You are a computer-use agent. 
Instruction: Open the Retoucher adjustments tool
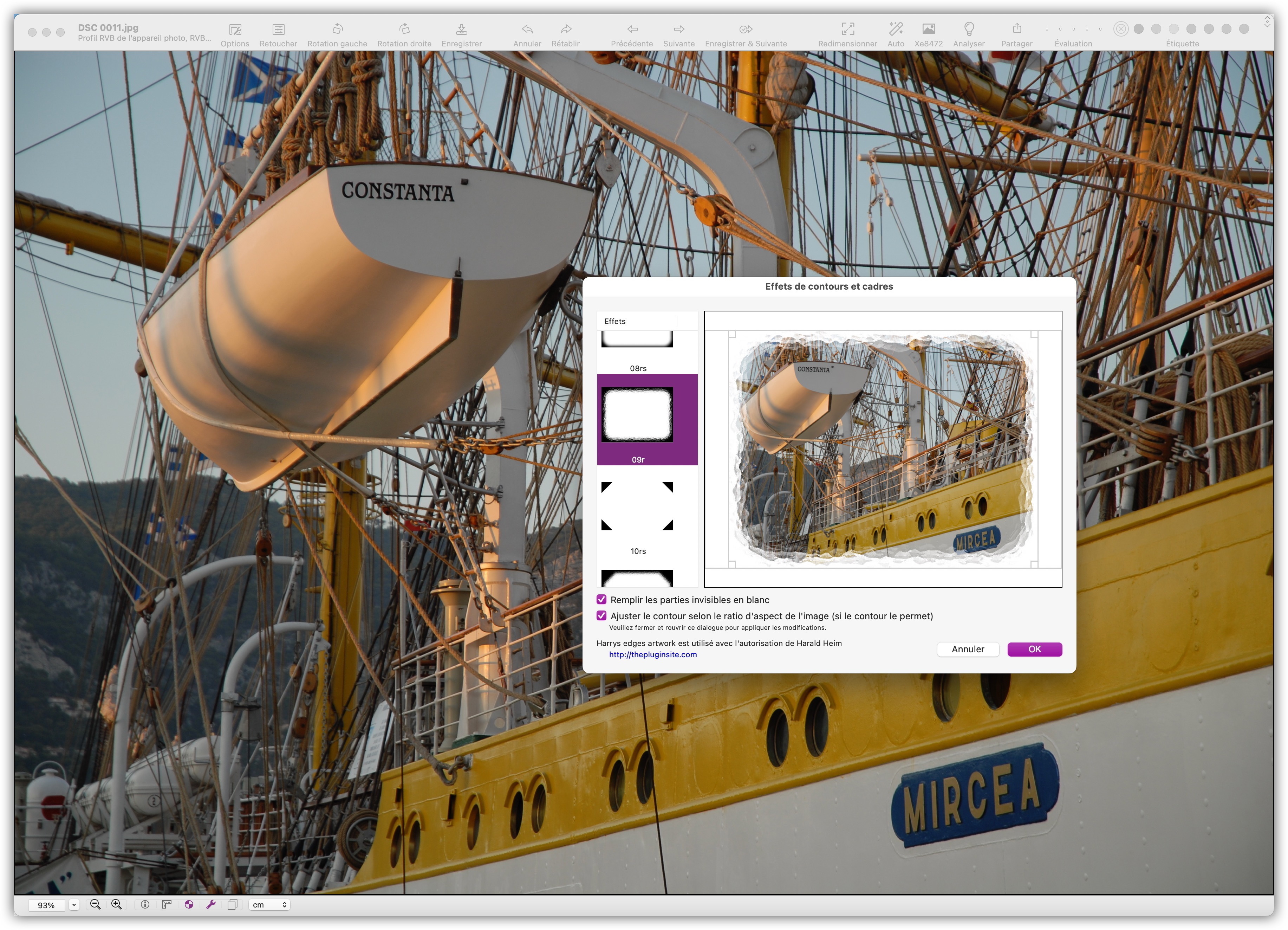(x=278, y=35)
